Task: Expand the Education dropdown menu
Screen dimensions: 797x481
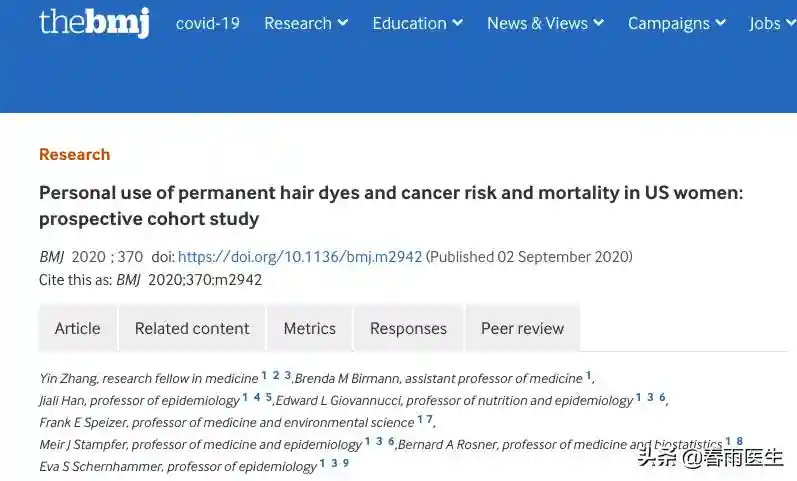Action: [x=417, y=23]
